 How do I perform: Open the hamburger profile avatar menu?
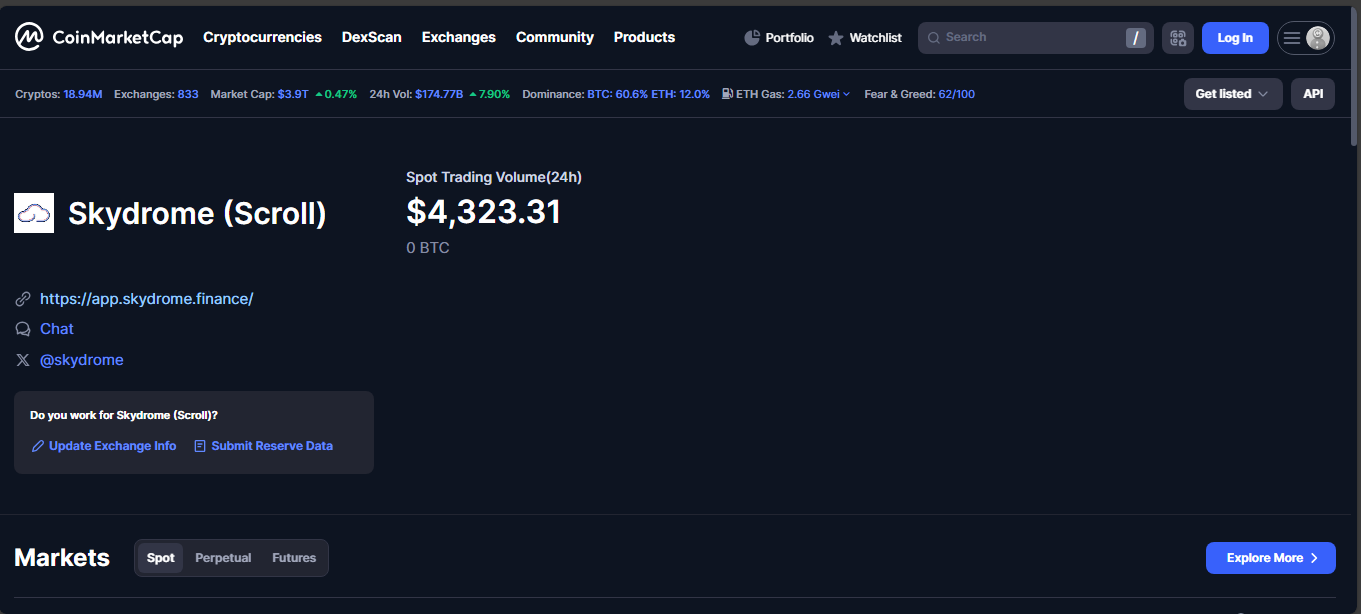coord(1305,38)
